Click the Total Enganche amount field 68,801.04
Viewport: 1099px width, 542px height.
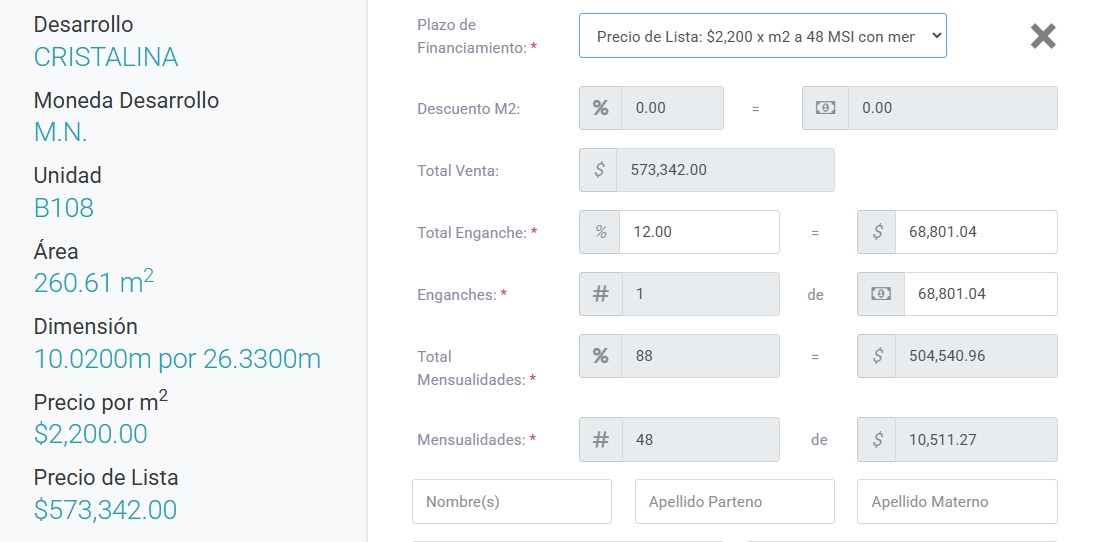[976, 232]
